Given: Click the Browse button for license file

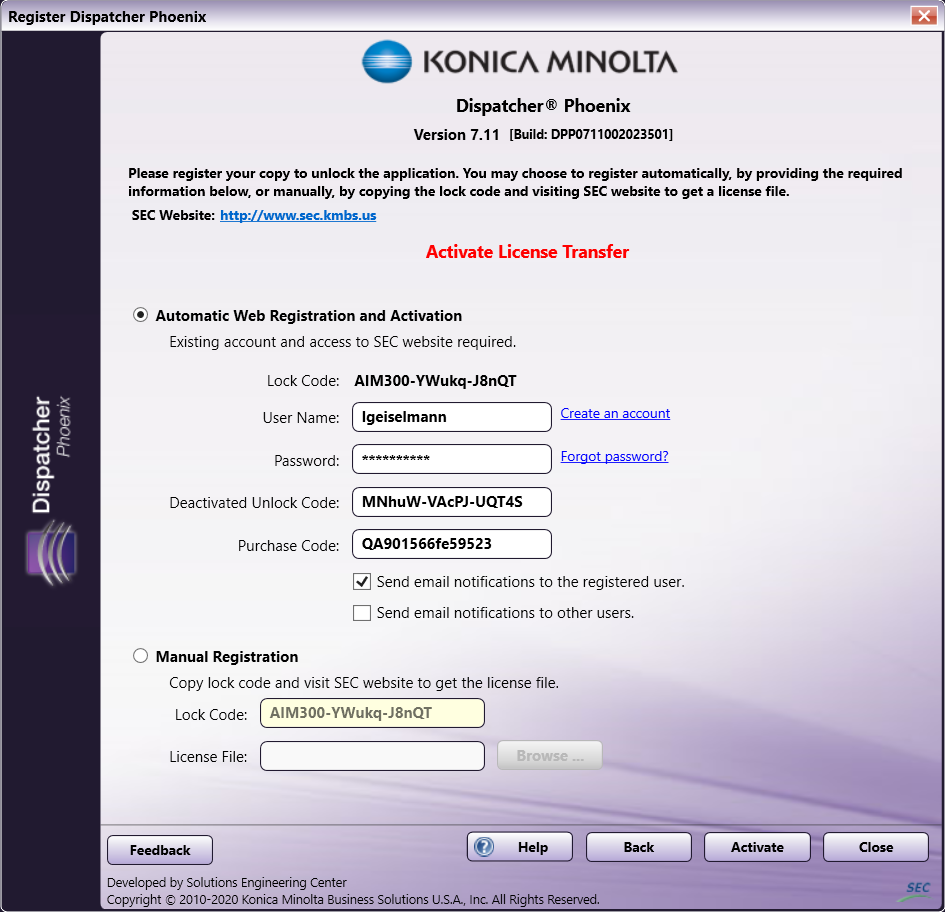Looking at the screenshot, I should [x=549, y=755].
